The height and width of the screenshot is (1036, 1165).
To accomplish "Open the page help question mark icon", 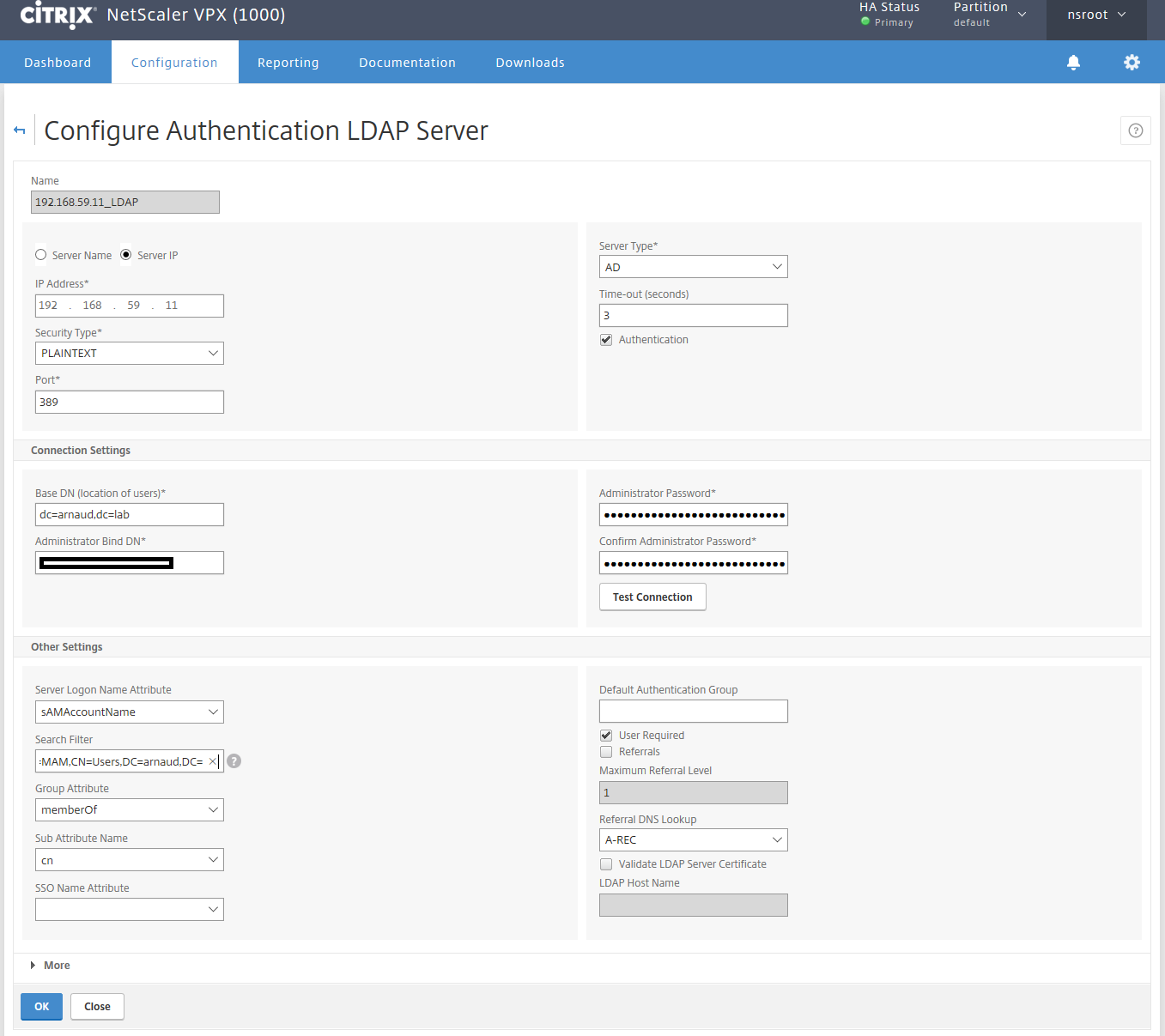I will coord(1135,130).
